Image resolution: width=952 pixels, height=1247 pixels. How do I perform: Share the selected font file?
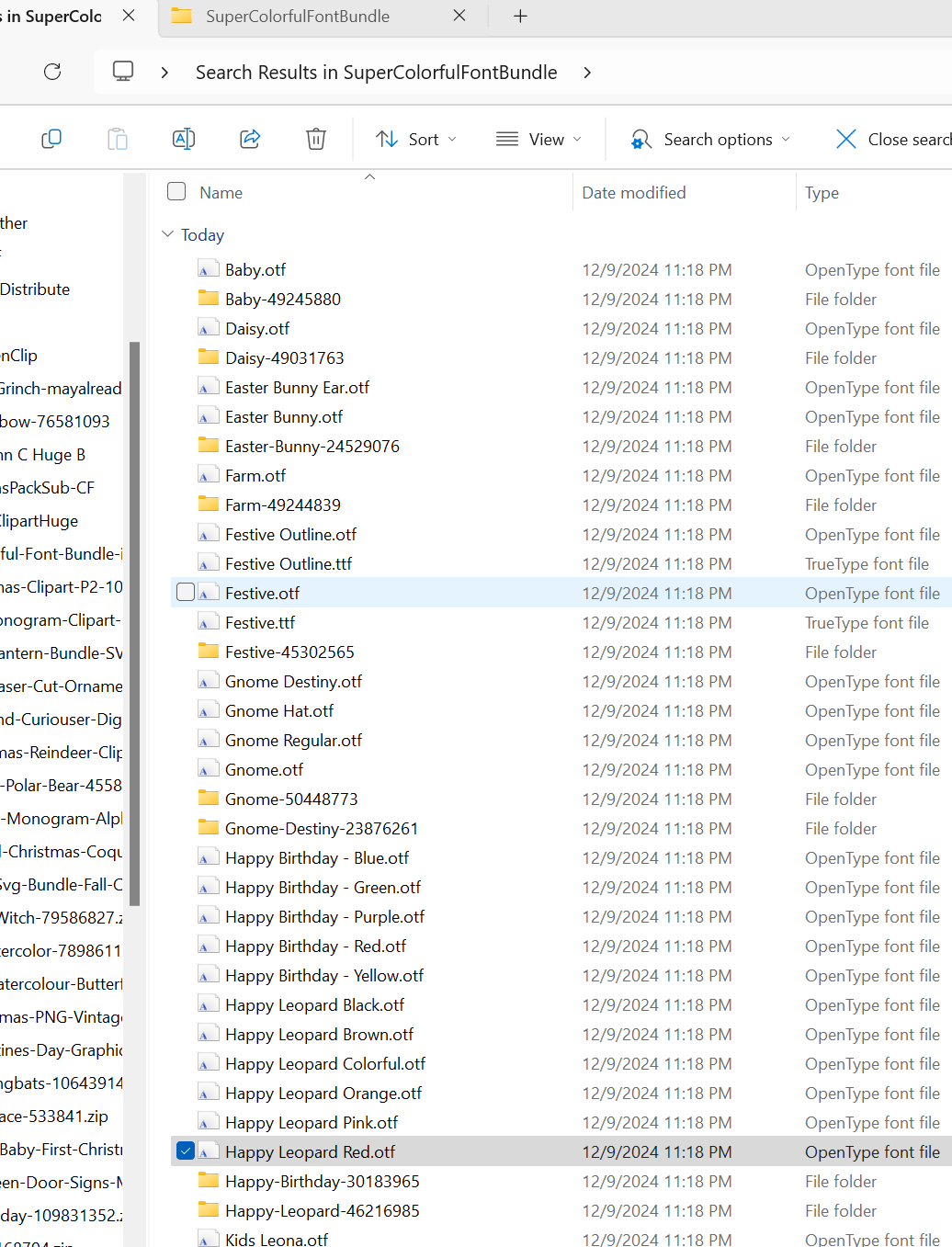[x=250, y=139]
